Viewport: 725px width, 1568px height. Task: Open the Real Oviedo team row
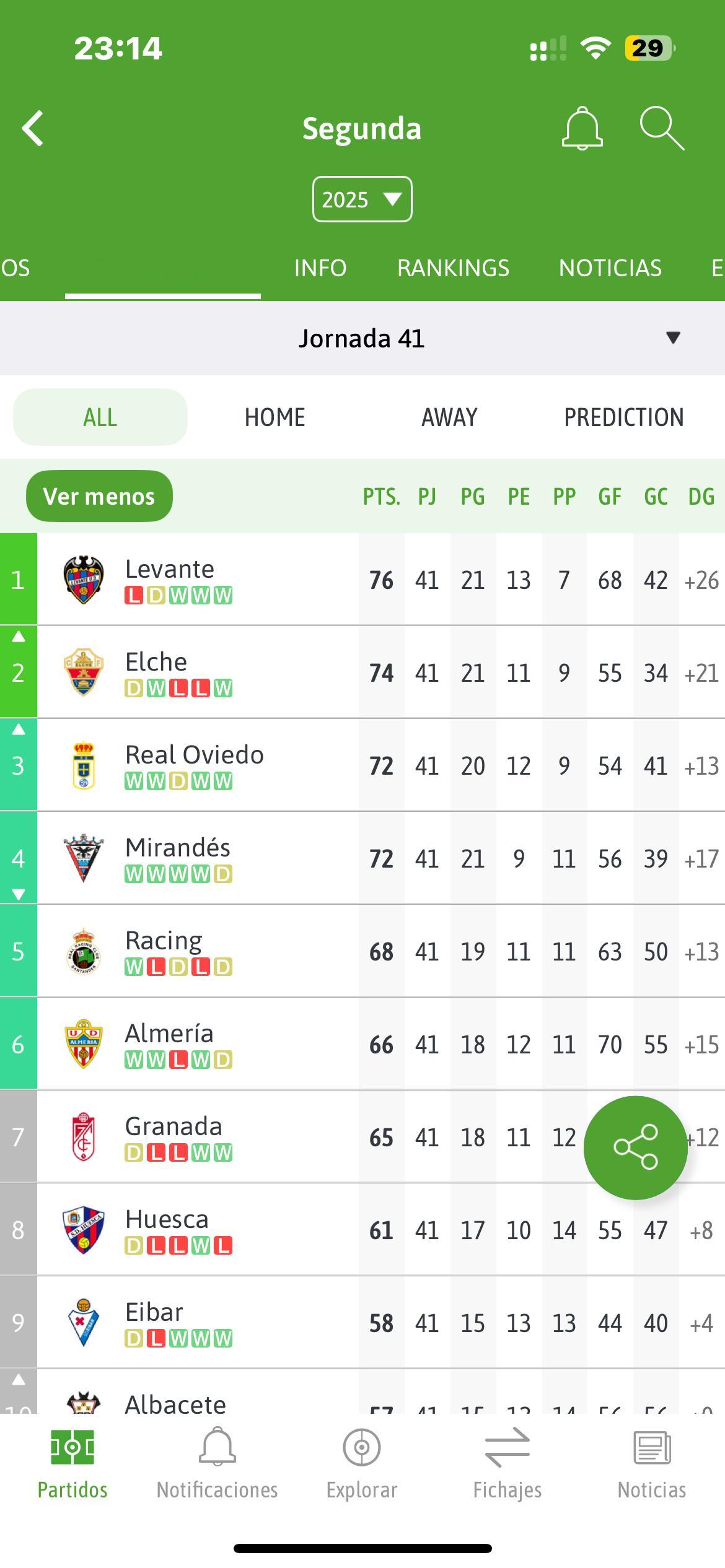362,765
